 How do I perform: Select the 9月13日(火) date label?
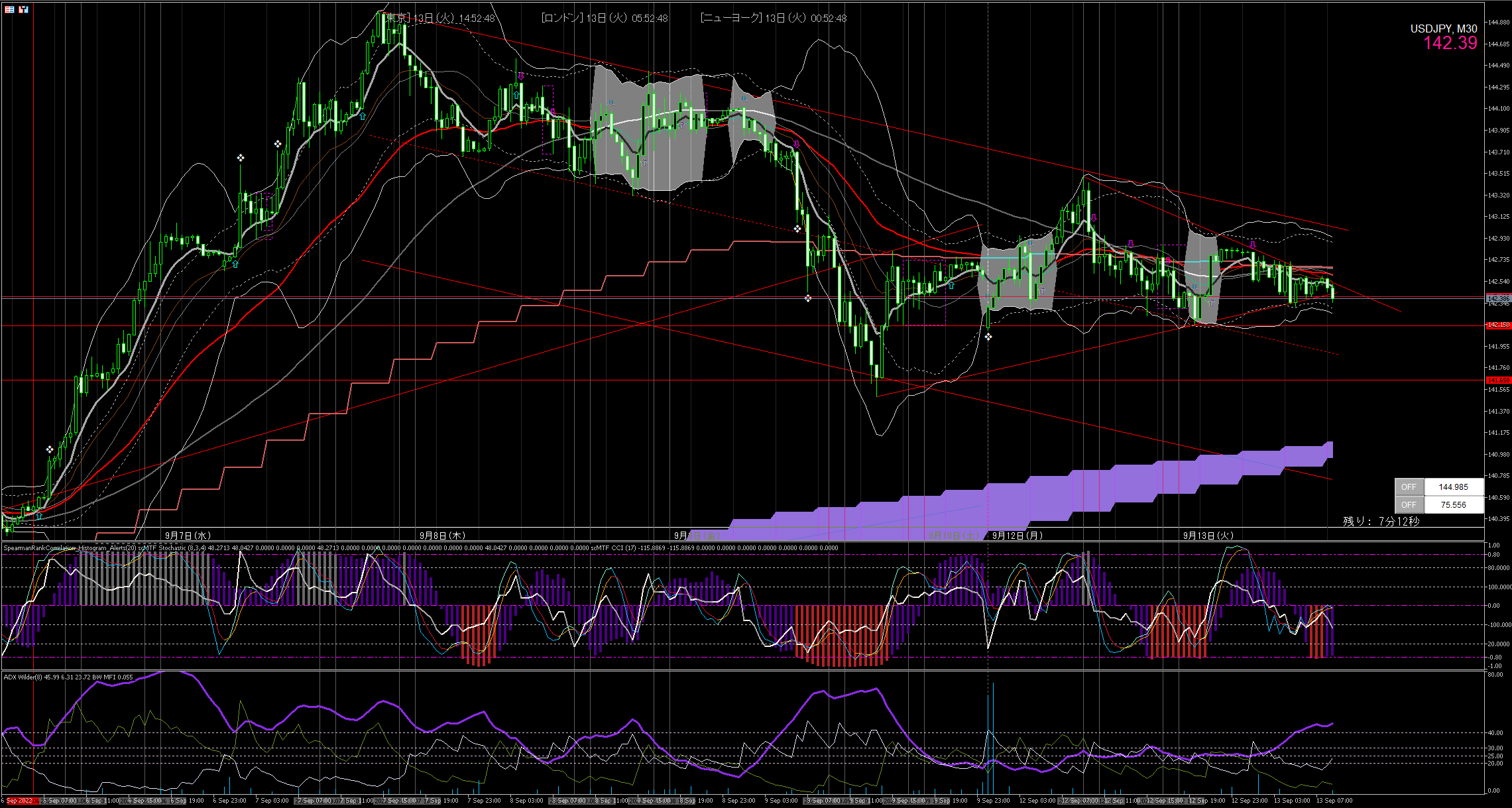tap(1208, 536)
